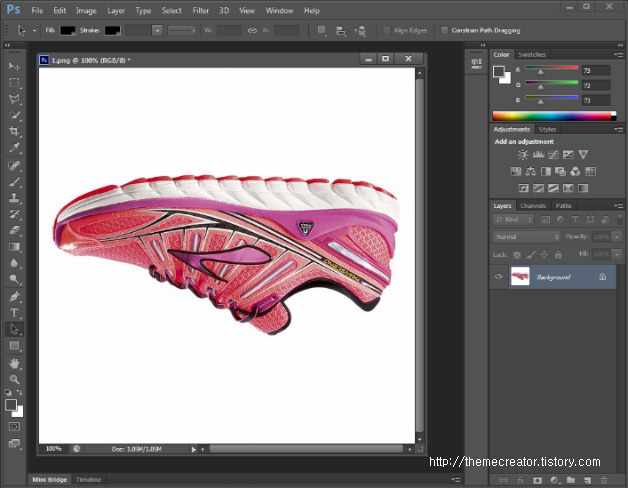Select the Move tool
This screenshot has height=488, width=628.
coord(14,66)
